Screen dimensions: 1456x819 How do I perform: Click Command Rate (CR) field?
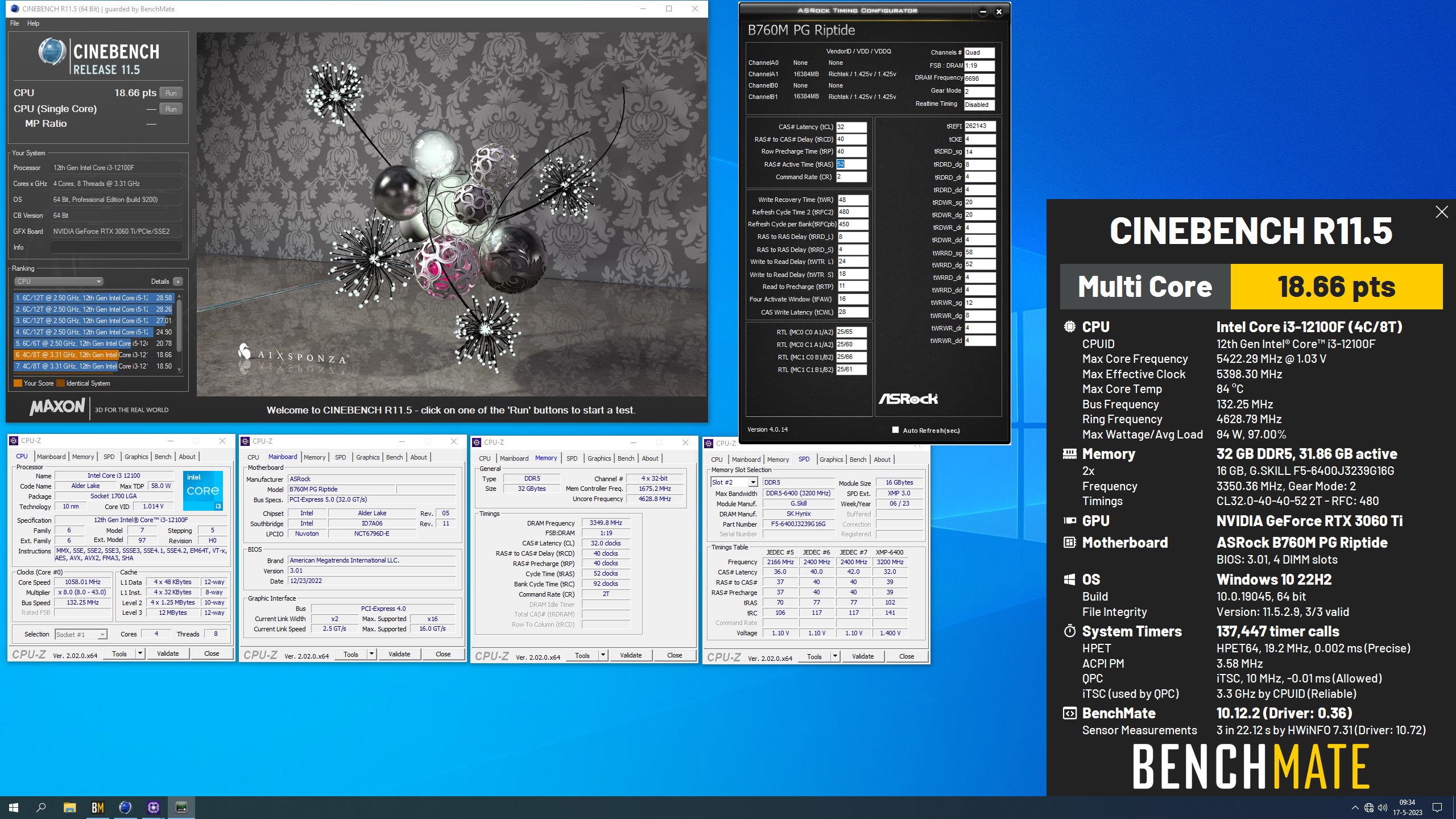click(851, 177)
